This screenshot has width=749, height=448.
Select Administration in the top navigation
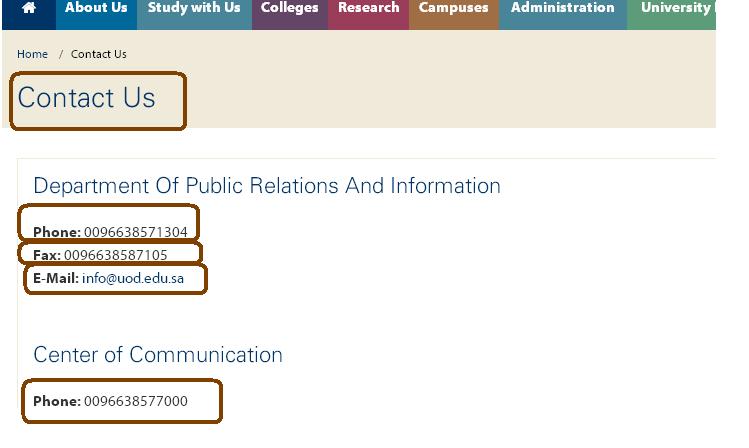pos(562,8)
